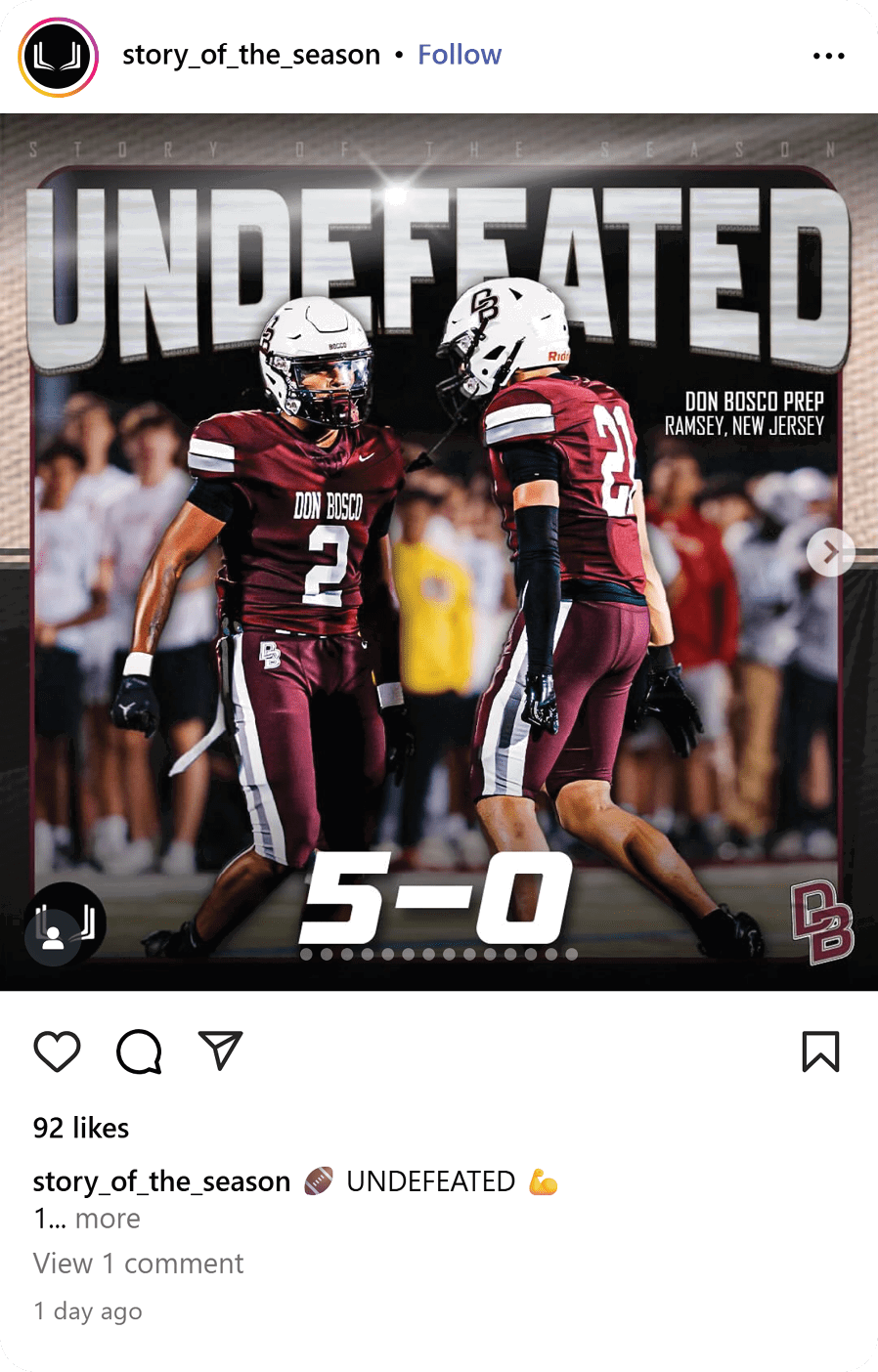The image size is (878, 1372).
Task: Click the 5-0 record text on the image
Action: [435, 898]
